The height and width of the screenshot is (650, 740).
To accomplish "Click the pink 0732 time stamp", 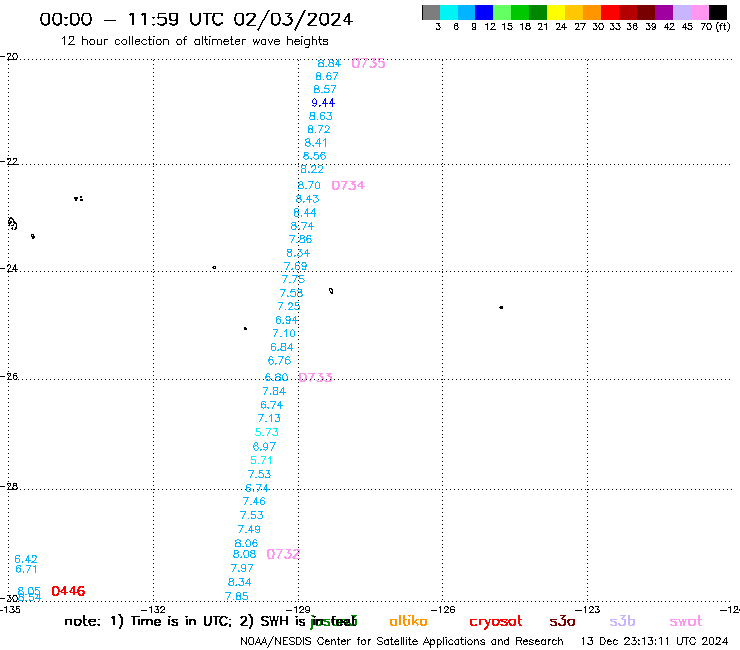I will (283, 554).
